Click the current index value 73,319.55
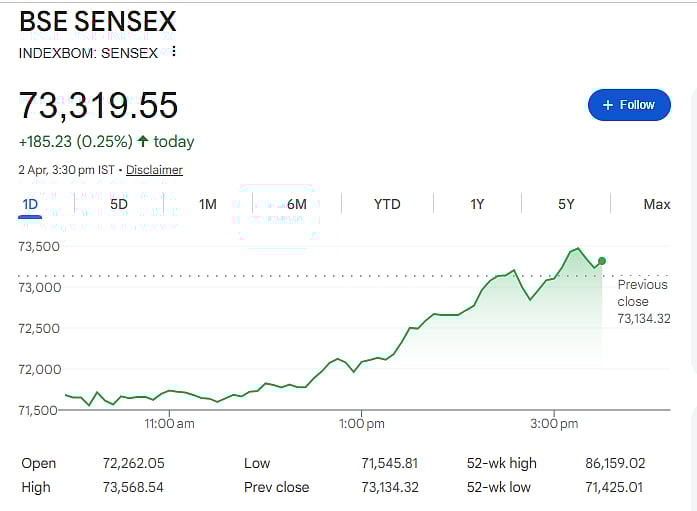The height and width of the screenshot is (511, 697). (x=99, y=105)
